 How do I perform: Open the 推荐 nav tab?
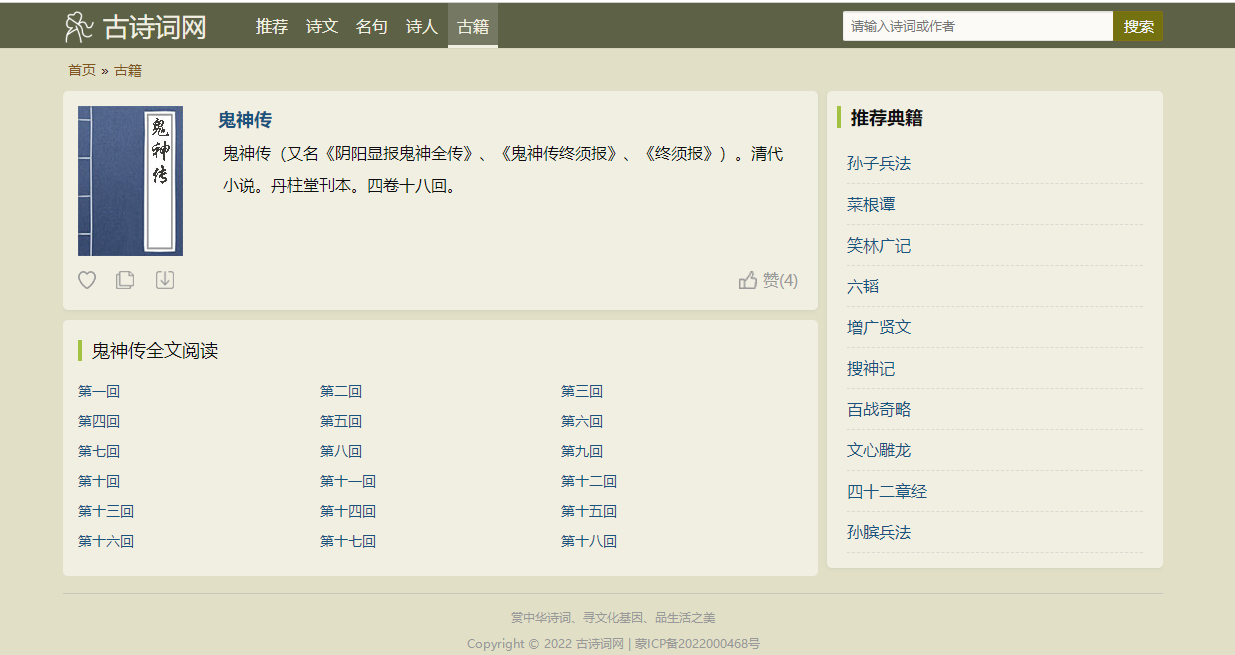tap(272, 27)
